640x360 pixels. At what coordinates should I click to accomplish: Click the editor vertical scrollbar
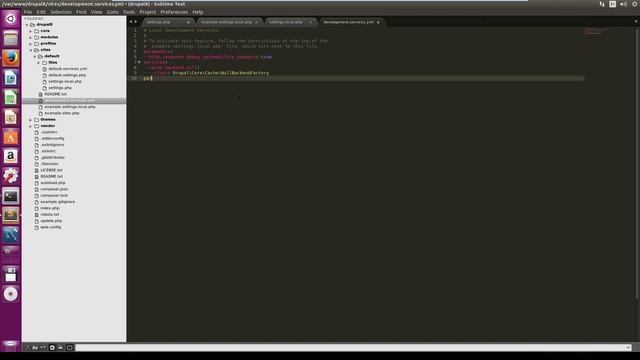638,163
